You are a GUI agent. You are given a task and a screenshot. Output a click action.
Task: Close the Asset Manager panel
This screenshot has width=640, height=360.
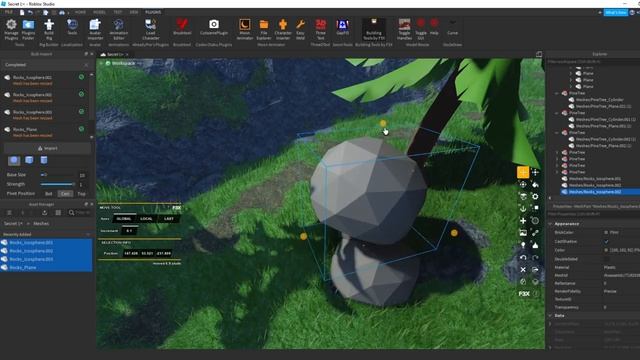click(x=91, y=204)
